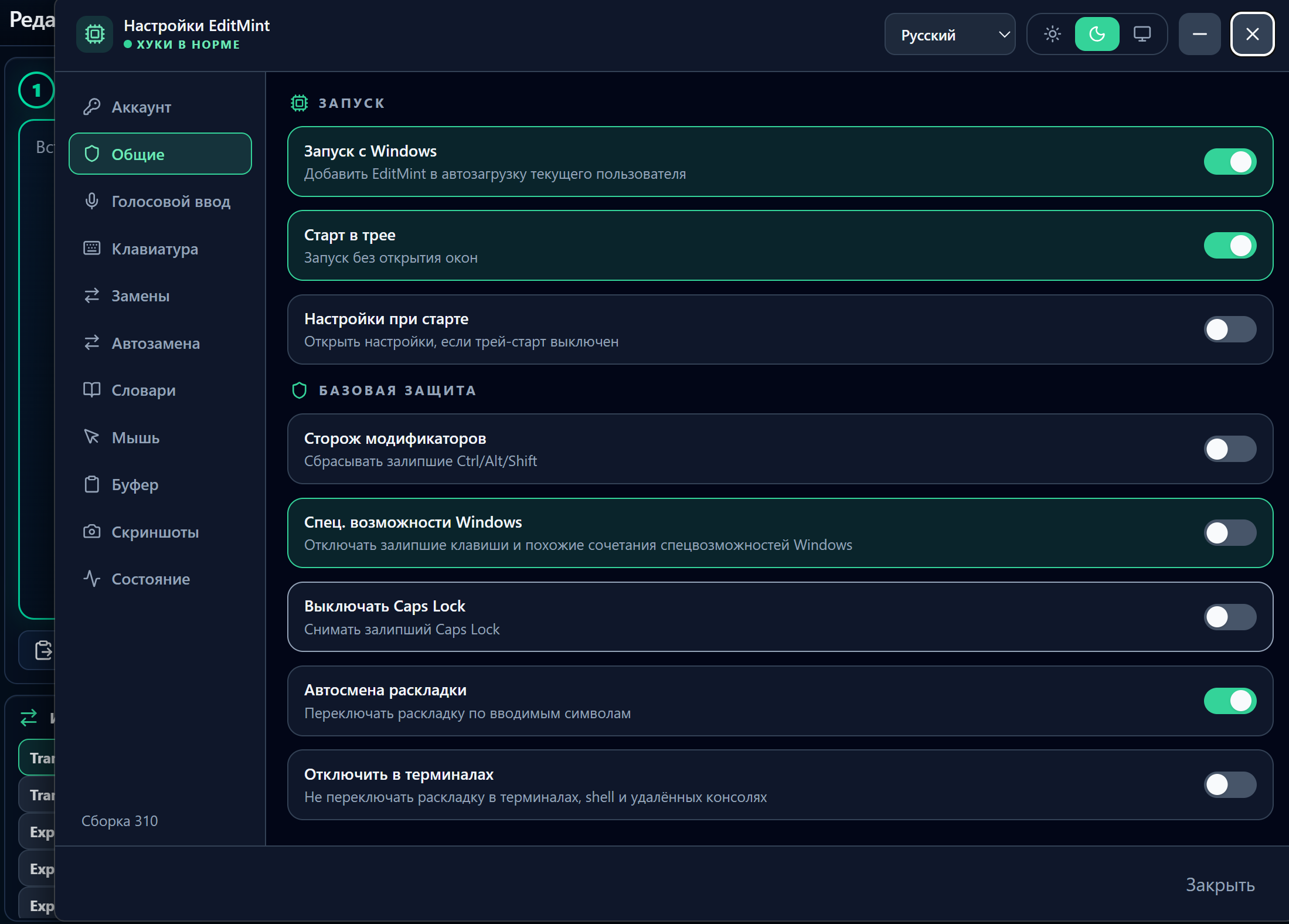Click camera icon beside Скриншоты
The width and height of the screenshot is (1289, 924).
91,531
